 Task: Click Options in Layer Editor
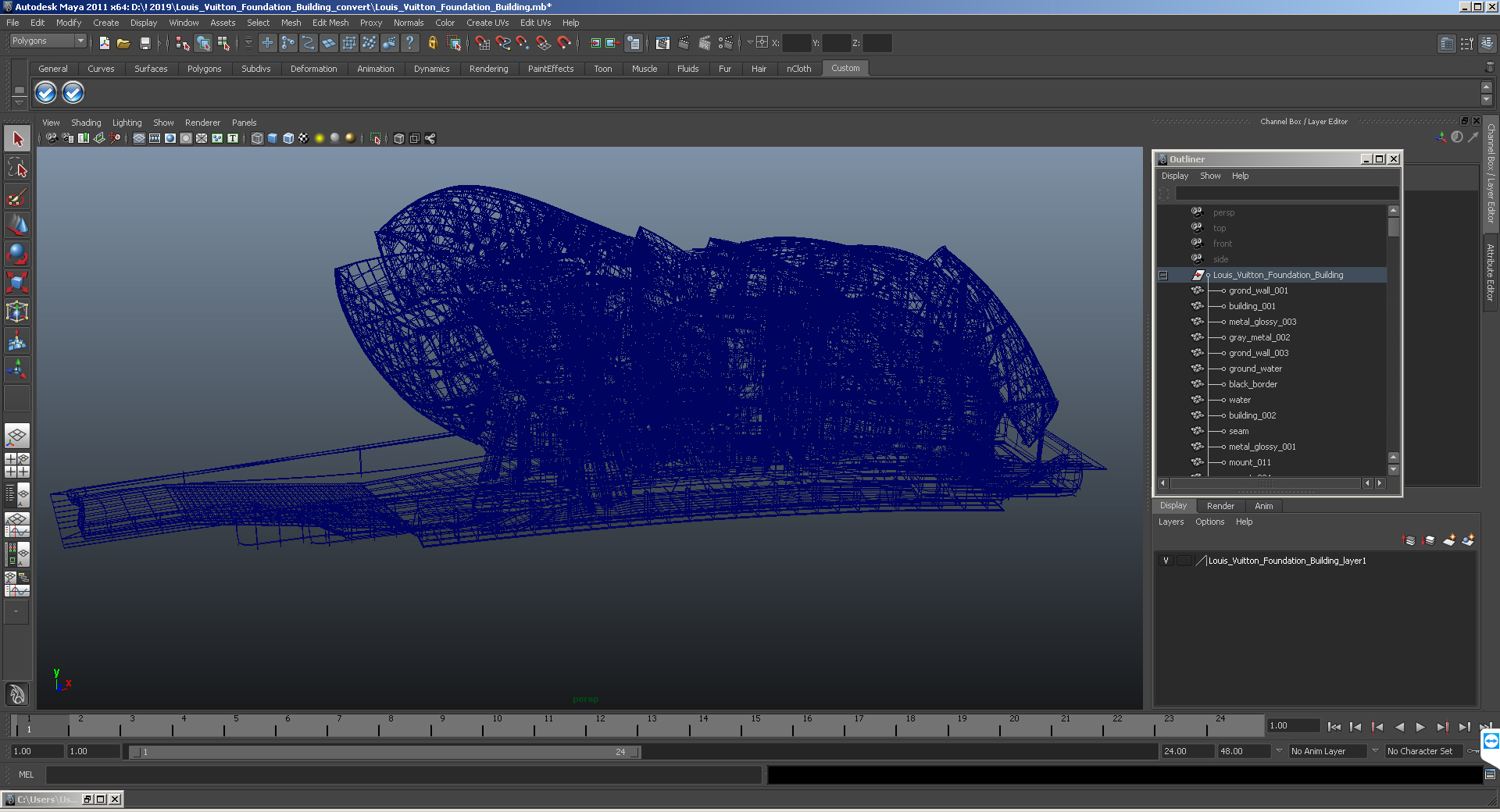(x=1209, y=522)
